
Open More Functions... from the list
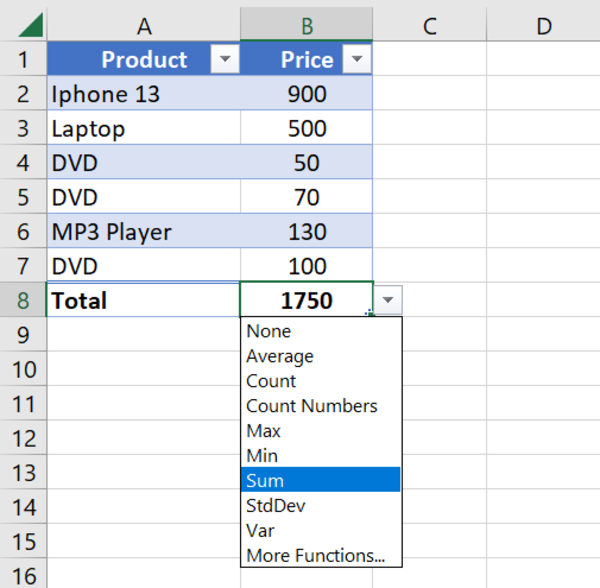pos(321,555)
